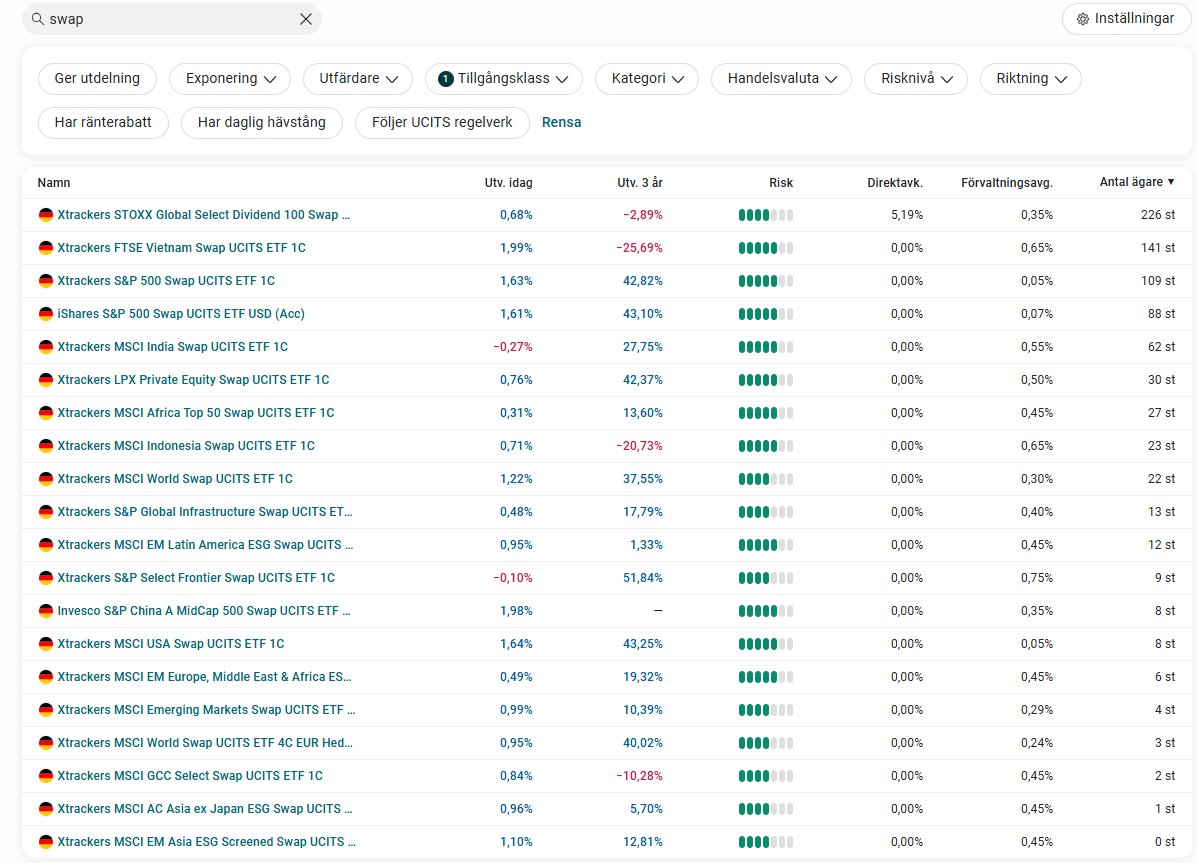The image size is (1197, 863).
Task: Expand the Handelsvaluta dropdown
Action: point(781,79)
